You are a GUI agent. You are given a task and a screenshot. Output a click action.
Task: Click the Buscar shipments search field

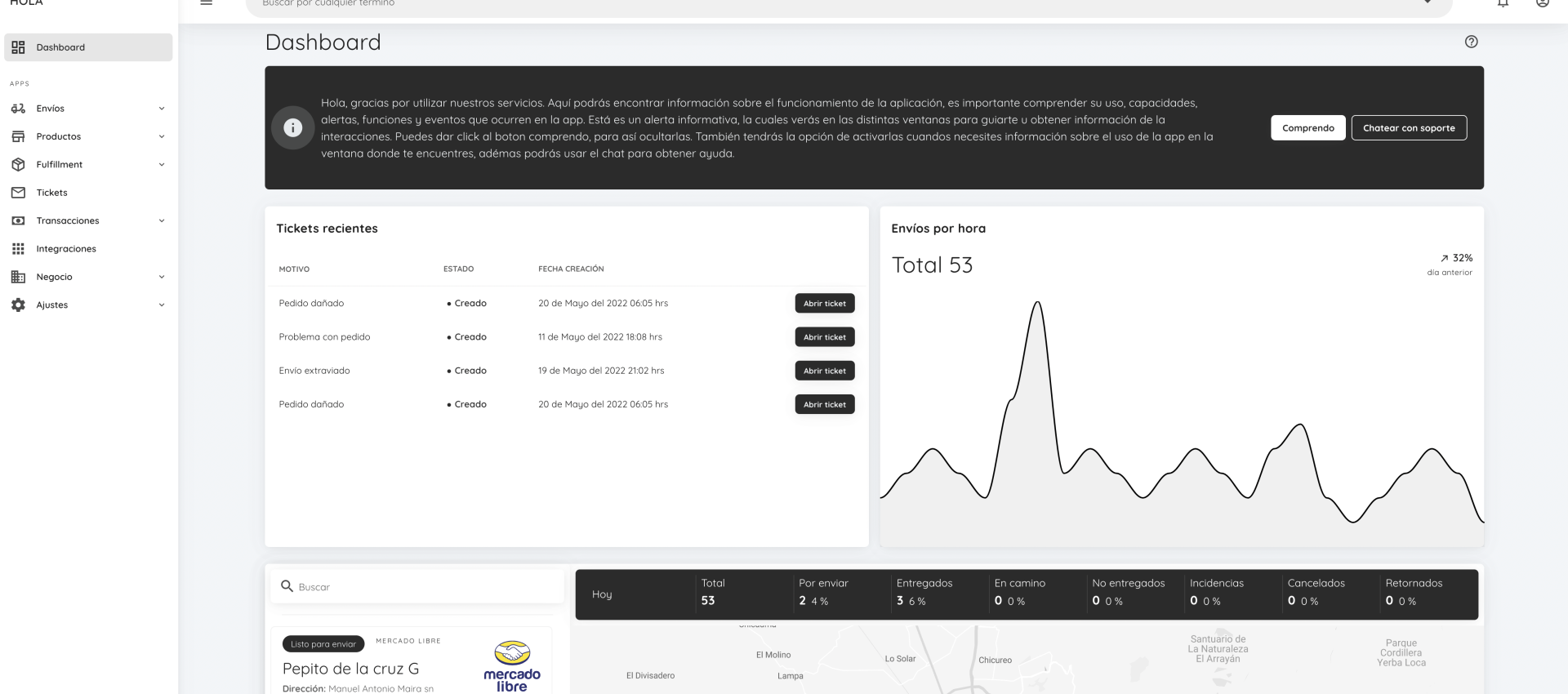click(417, 586)
